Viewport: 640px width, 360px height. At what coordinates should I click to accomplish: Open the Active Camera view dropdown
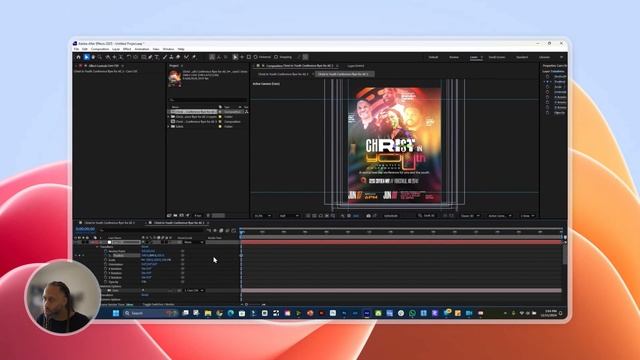[500, 216]
